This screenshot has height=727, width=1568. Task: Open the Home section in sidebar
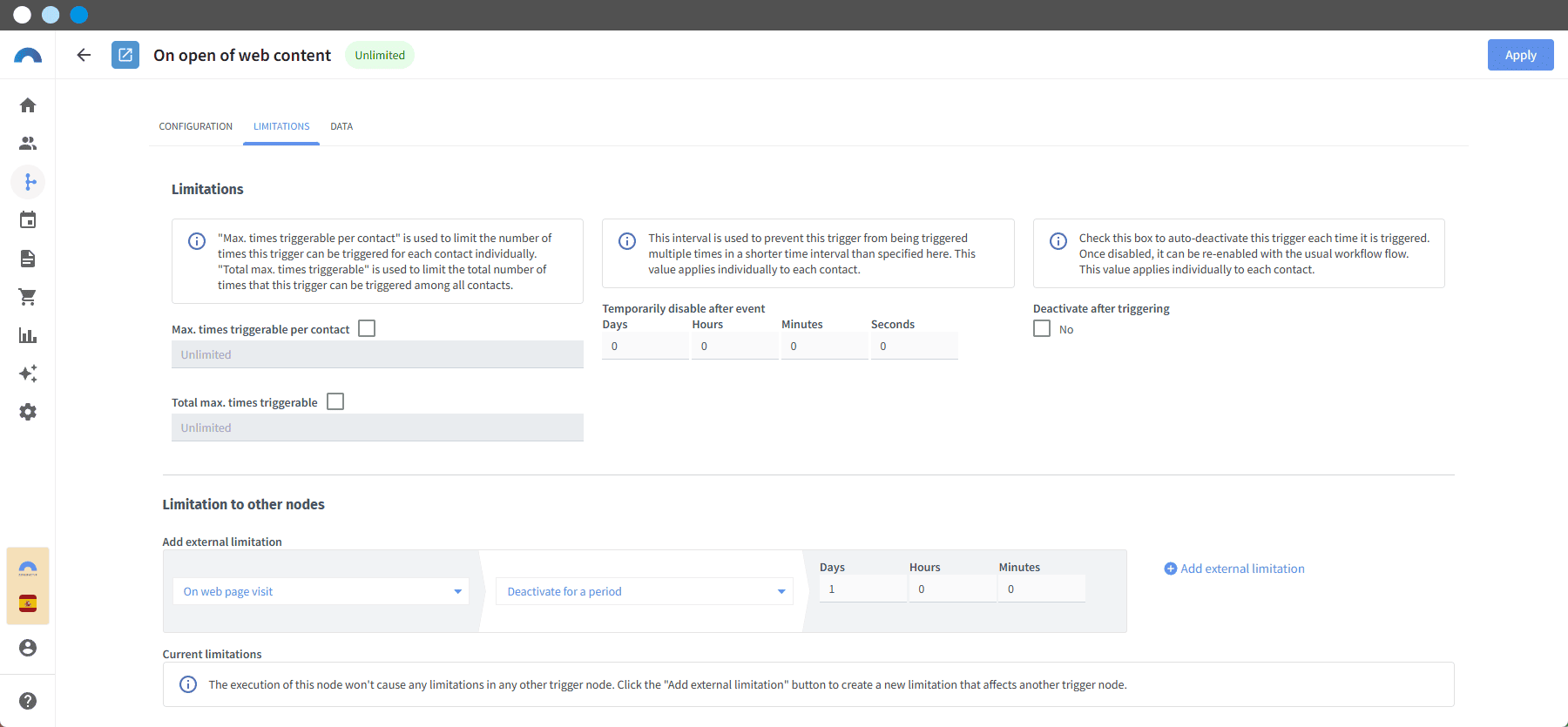coord(28,105)
